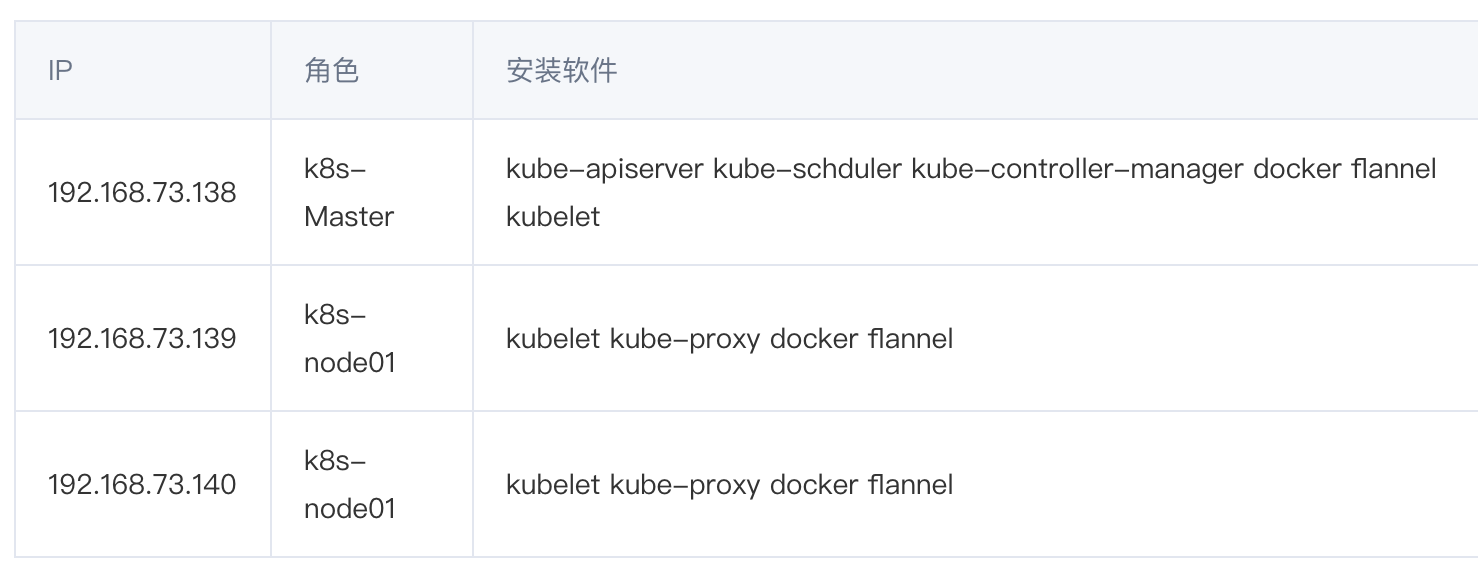Screen dimensions: 1478x564
Task: Select IP address 192.168.73.140 cell
Action: pos(142,484)
